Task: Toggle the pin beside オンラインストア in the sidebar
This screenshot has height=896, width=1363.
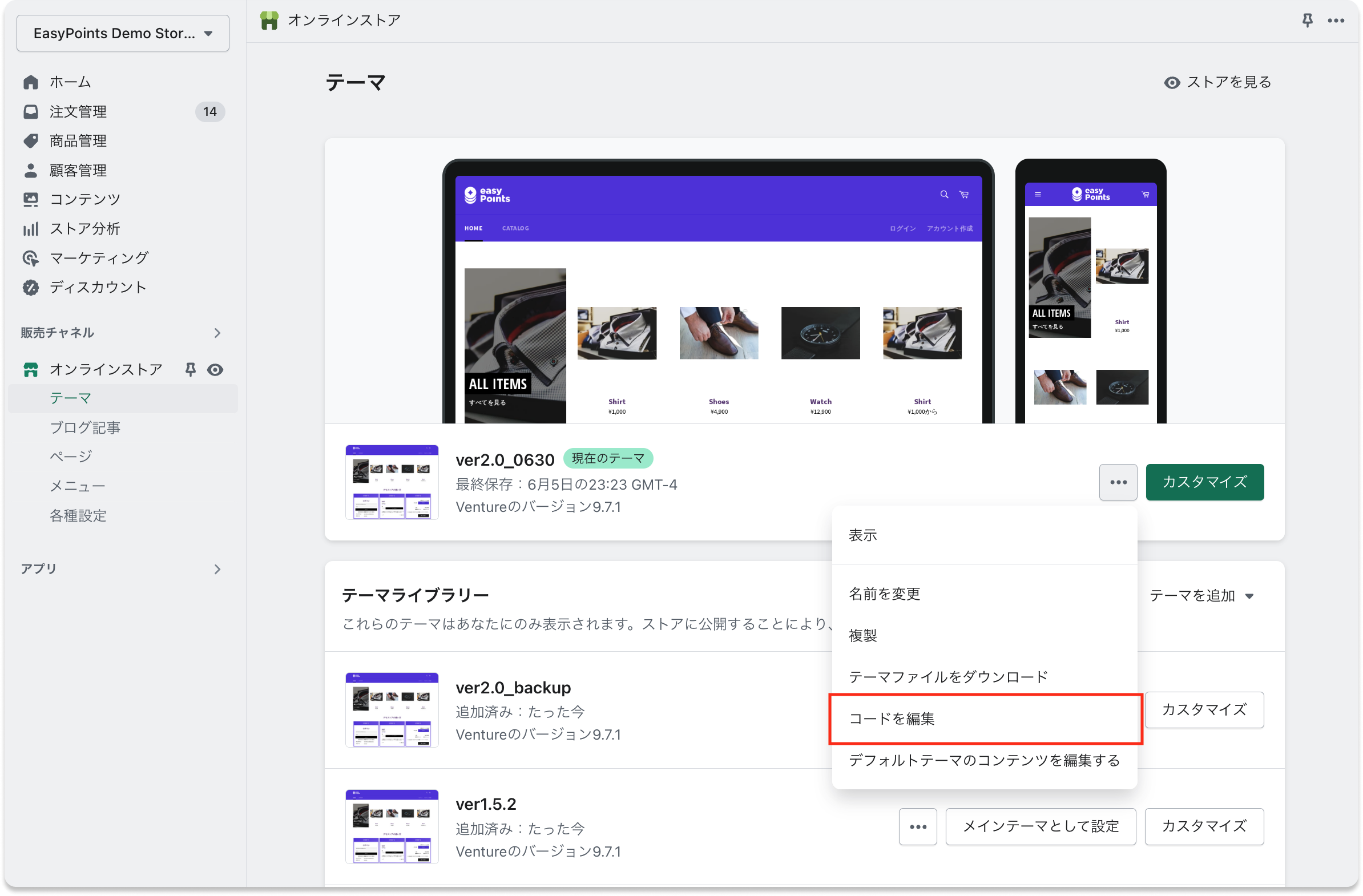Action: (190, 370)
